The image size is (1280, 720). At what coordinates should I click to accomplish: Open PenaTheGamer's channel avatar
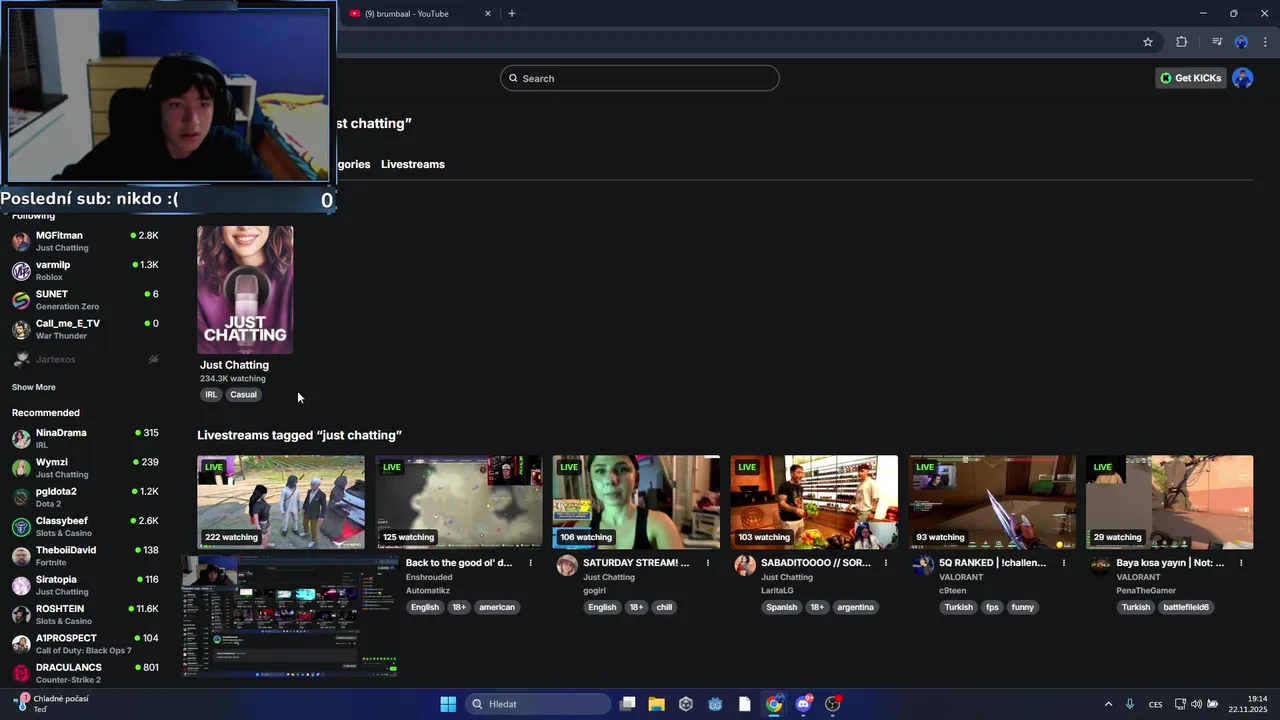click(1100, 566)
